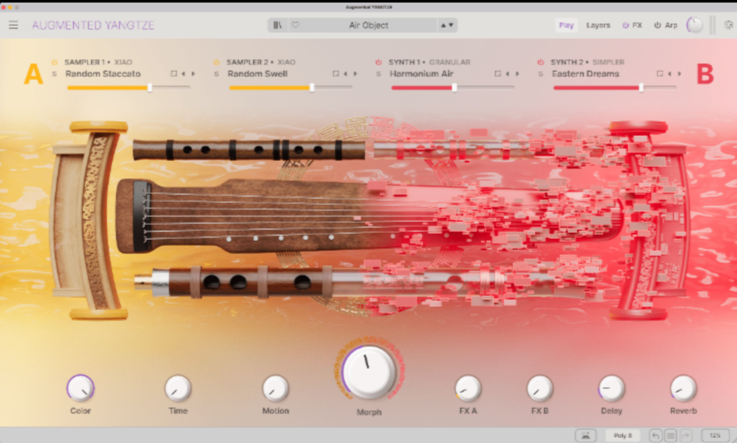Click the master volume knob

click(695, 25)
